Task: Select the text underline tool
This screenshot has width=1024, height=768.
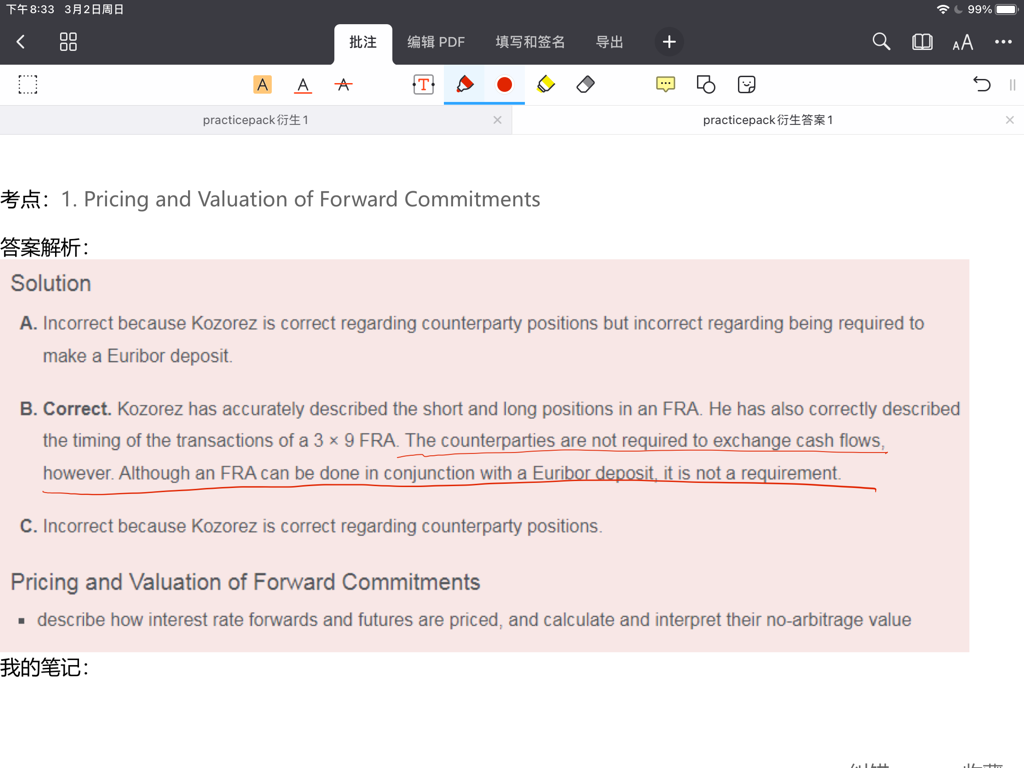Action: coord(303,85)
